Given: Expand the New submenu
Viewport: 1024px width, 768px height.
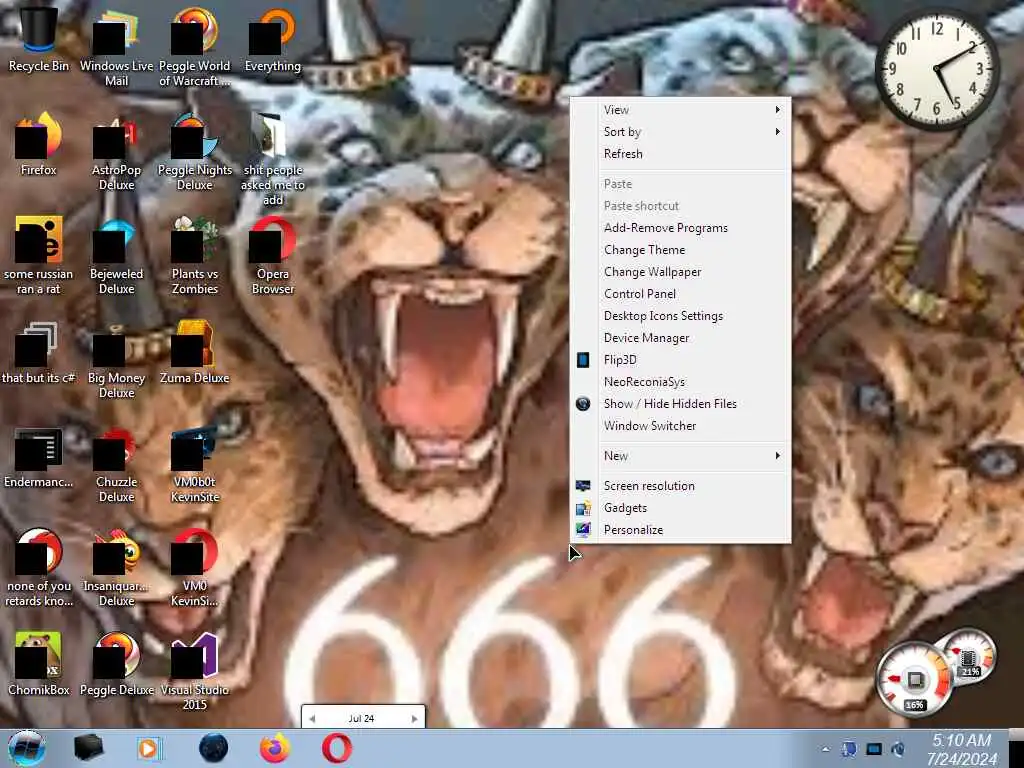Looking at the screenshot, I should (680, 456).
